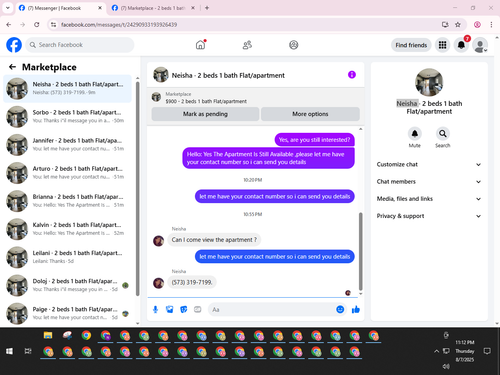
Task: Open the Jannifer conversation
Action: pyautogui.click(x=67, y=145)
